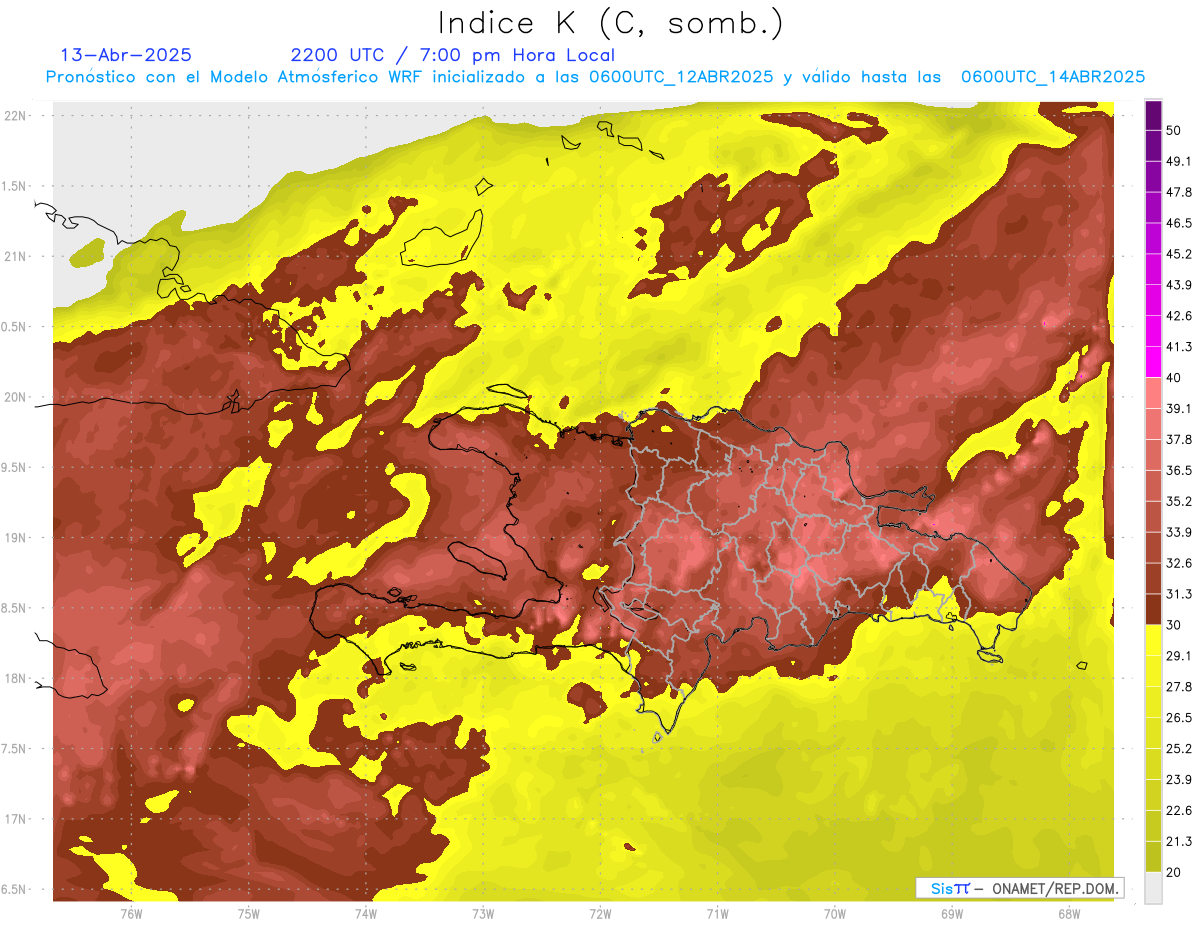
Task: Click the 70W longitude label
Action: pyautogui.click(x=835, y=913)
